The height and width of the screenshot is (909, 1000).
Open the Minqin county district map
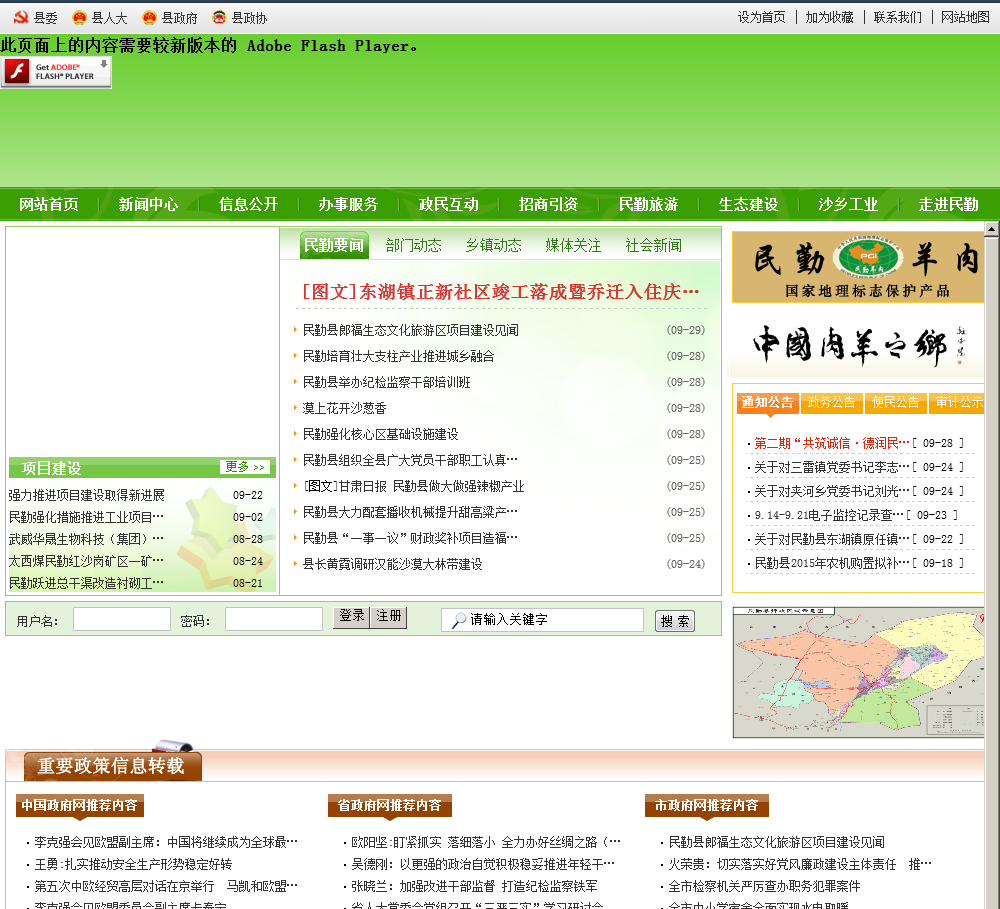[857, 672]
